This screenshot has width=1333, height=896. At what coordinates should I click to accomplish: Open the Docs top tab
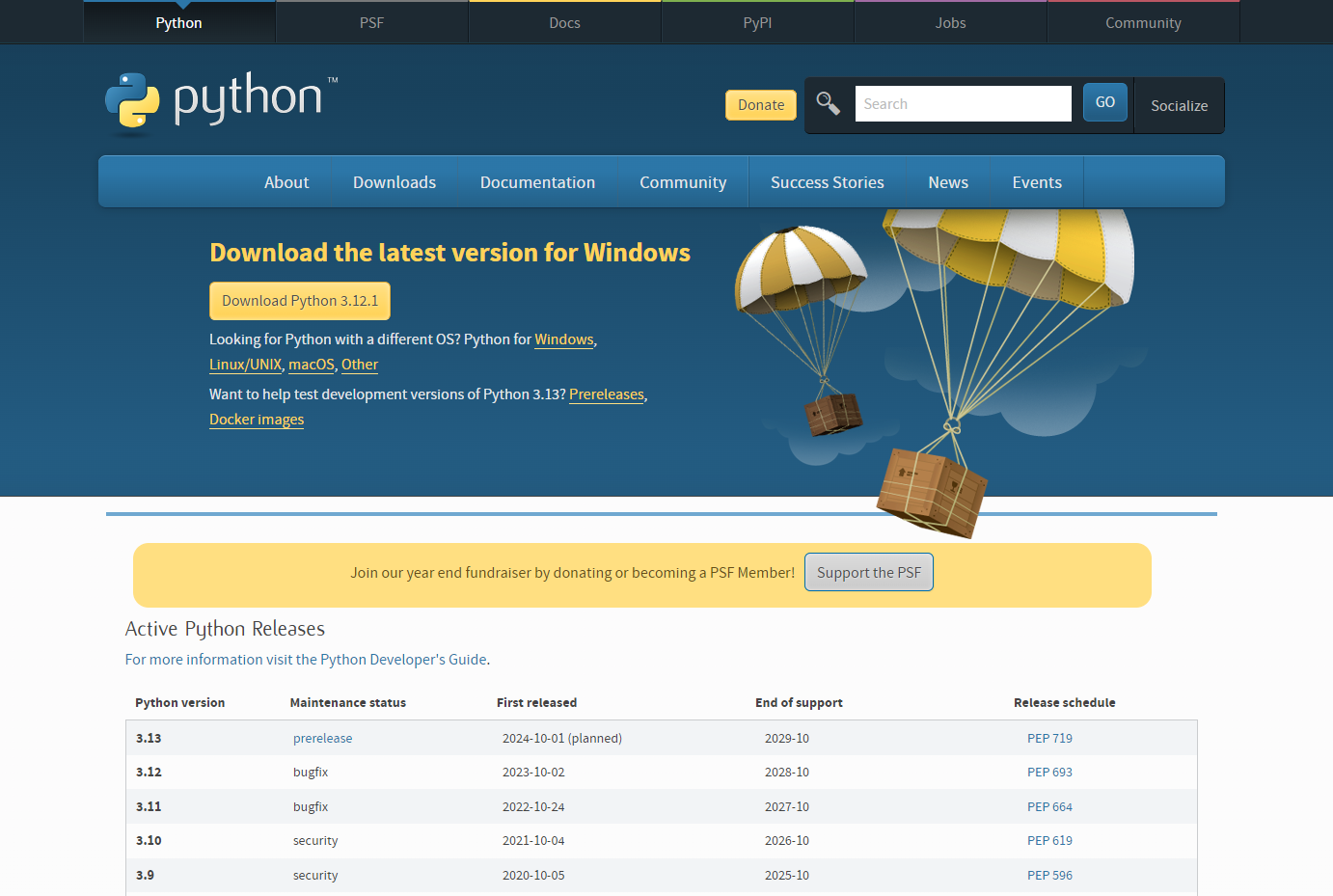click(565, 22)
